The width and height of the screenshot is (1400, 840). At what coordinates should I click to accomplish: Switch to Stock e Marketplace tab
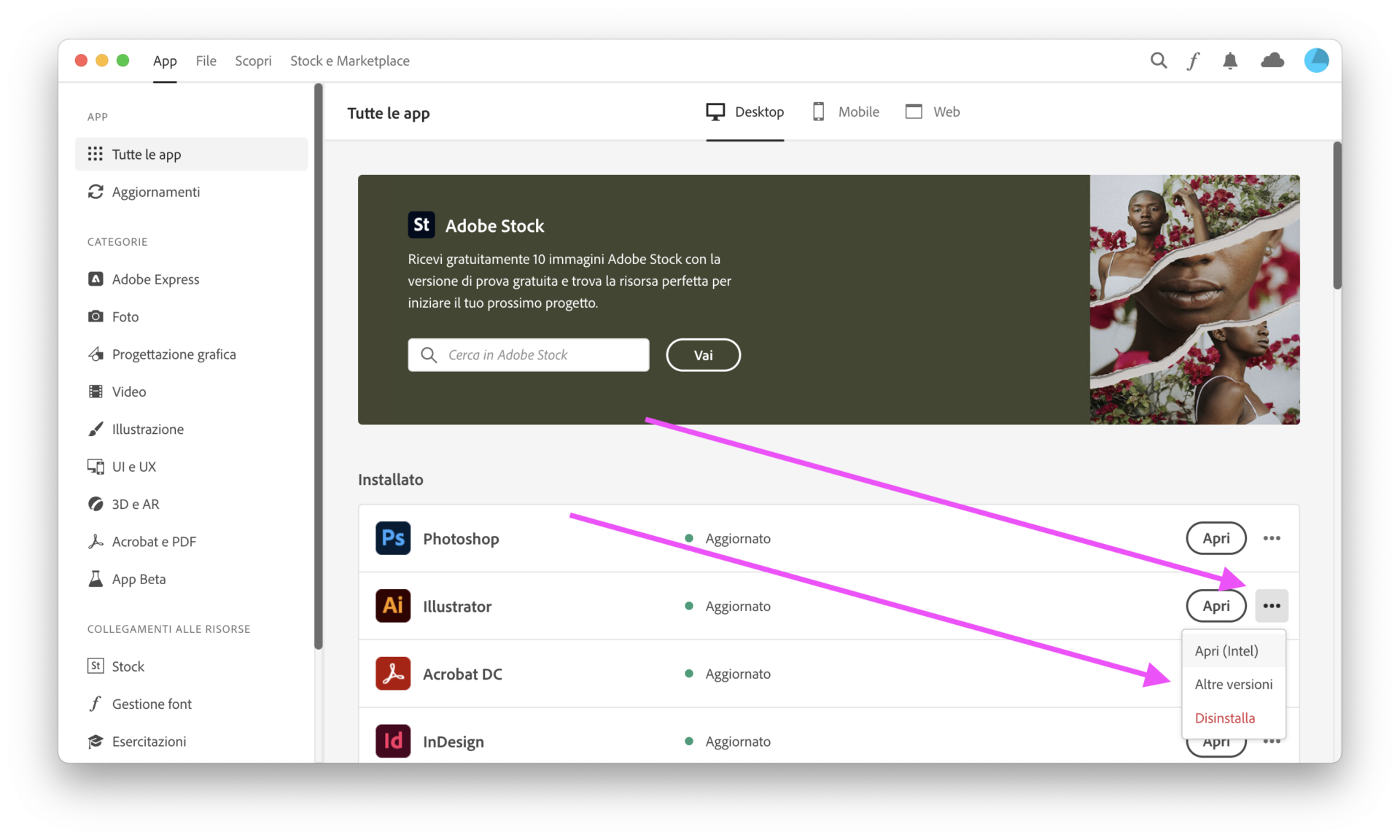point(350,61)
